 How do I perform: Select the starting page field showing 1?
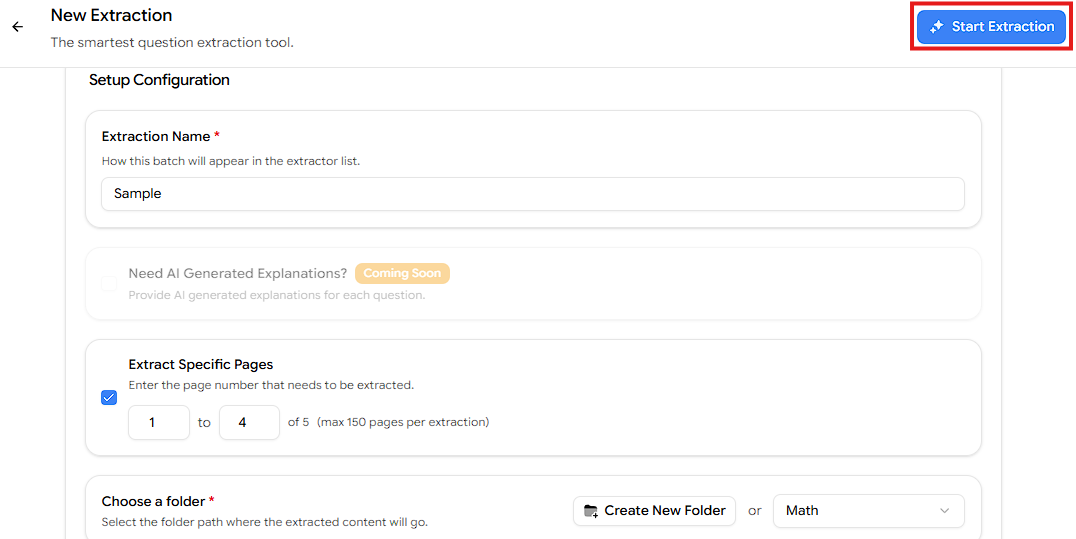pos(159,422)
